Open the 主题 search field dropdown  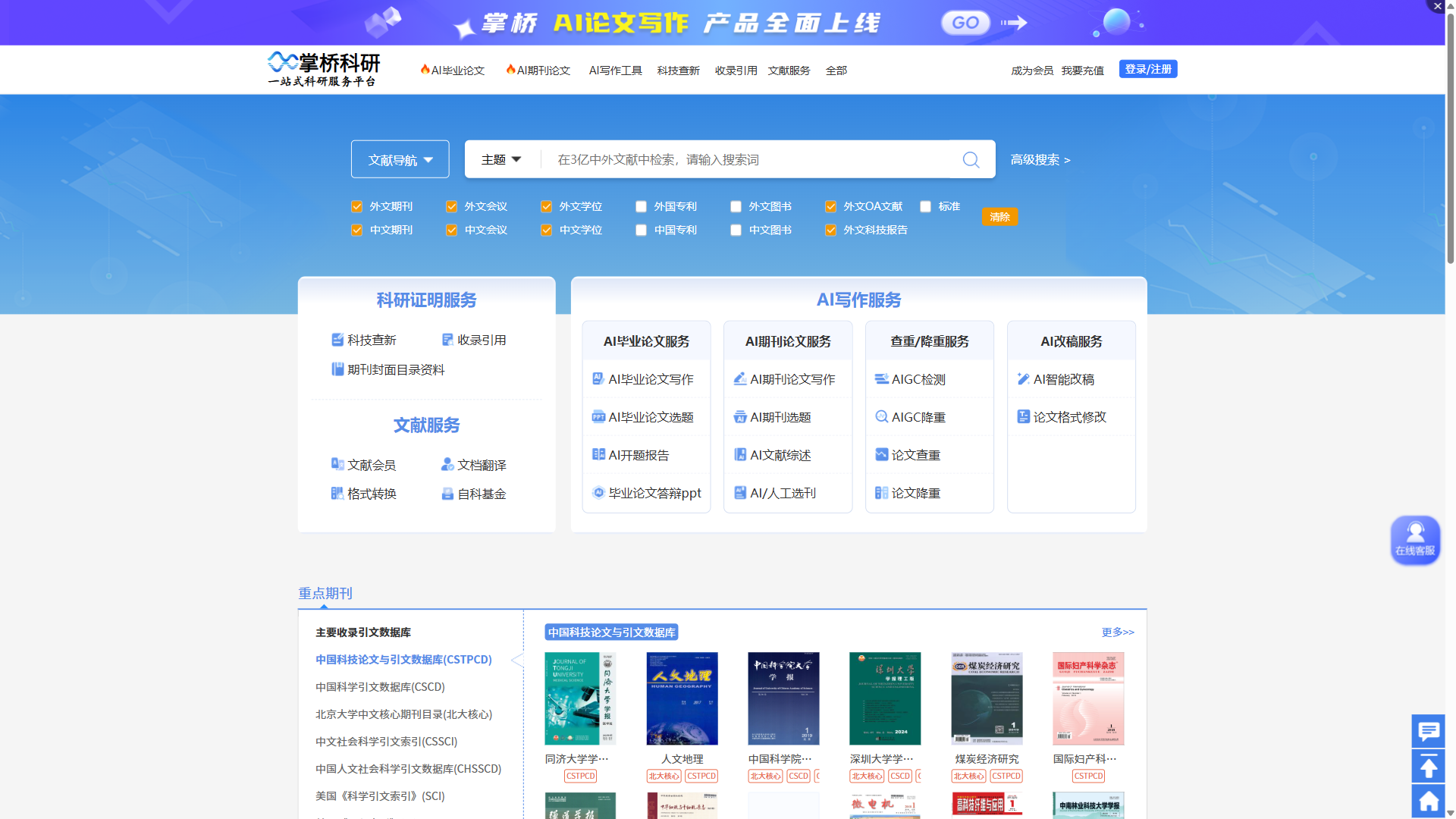(501, 159)
